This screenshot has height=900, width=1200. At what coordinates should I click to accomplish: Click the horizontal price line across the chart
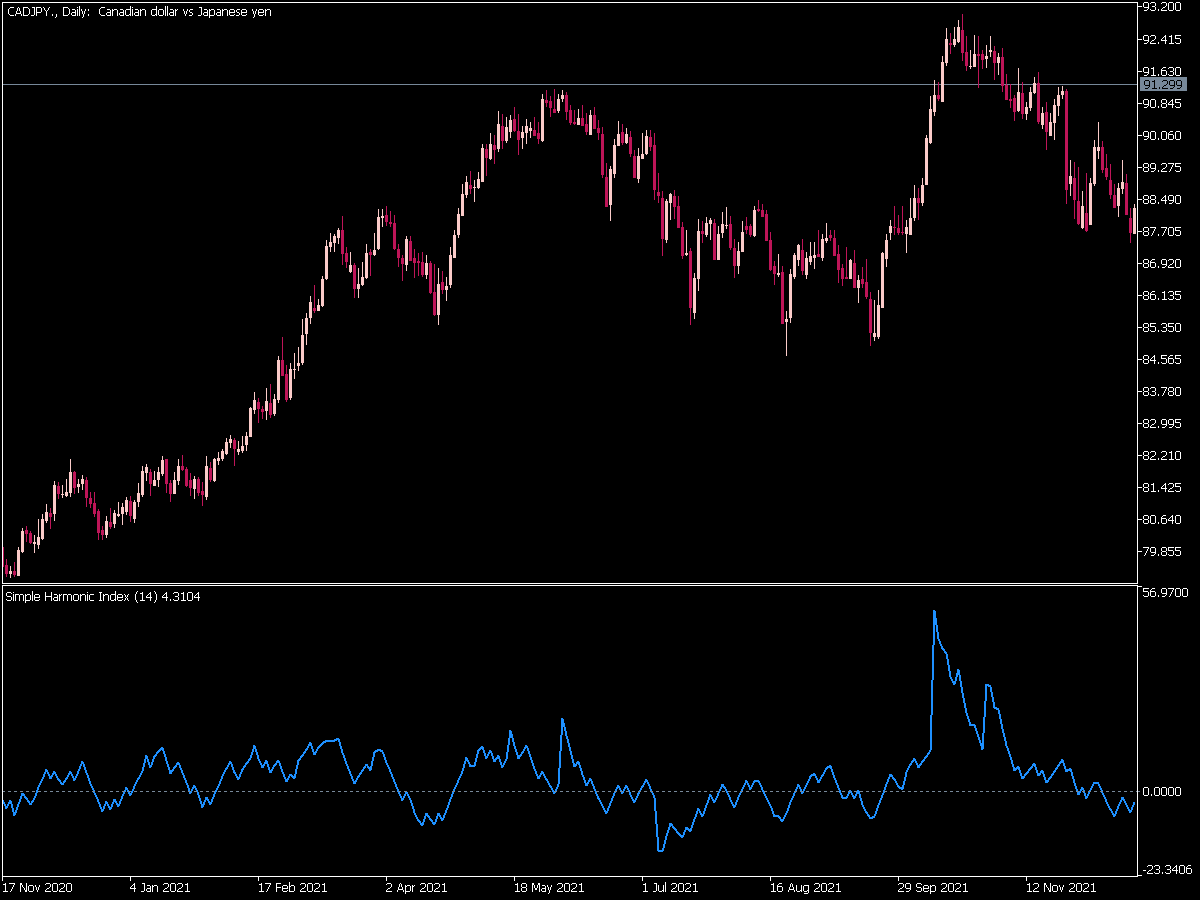pyautogui.click(x=570, y=85)
